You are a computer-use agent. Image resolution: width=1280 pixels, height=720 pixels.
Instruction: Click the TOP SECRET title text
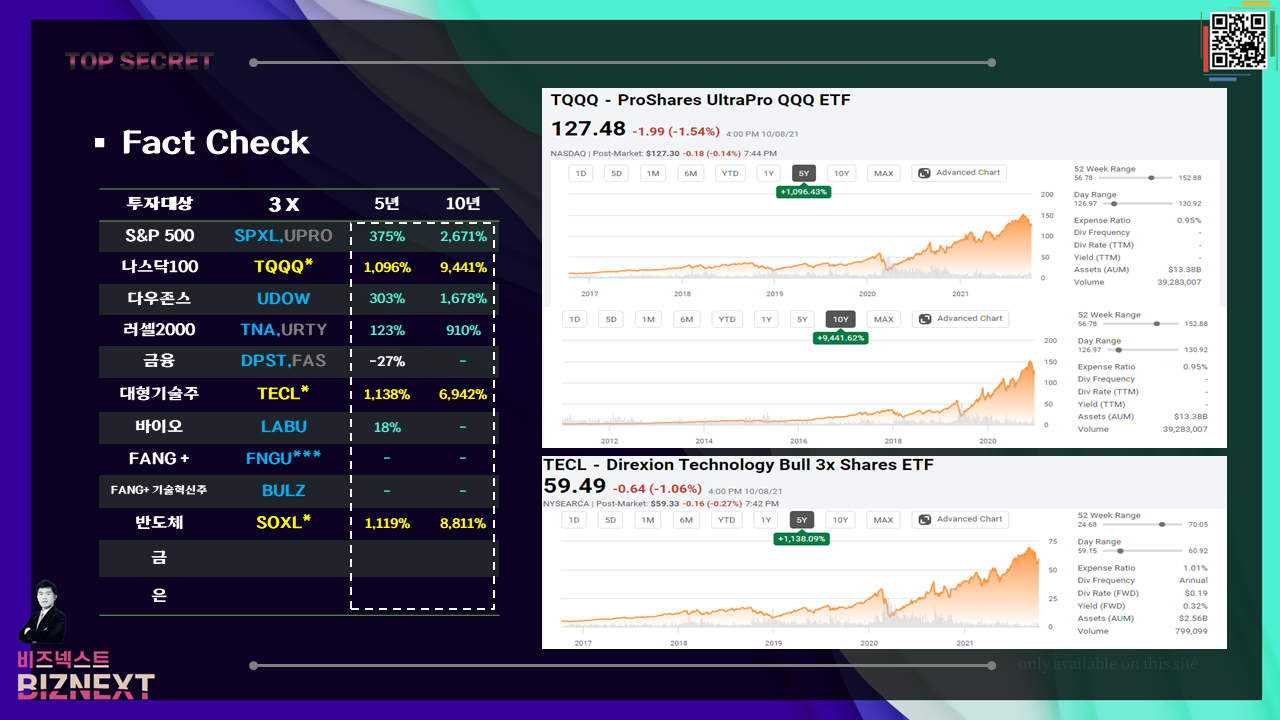click(x=139, y=61)
